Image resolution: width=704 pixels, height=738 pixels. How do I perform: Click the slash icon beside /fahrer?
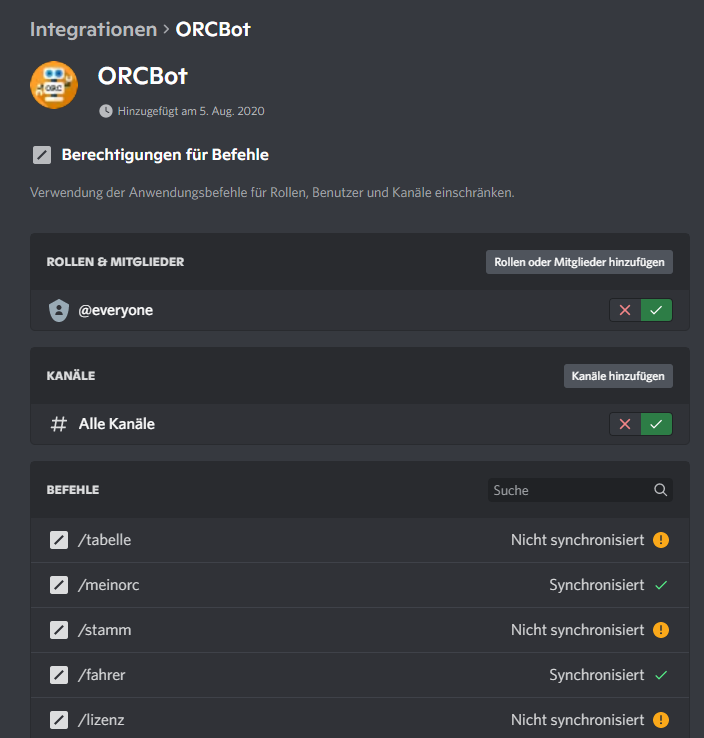(x=59, y=675)
